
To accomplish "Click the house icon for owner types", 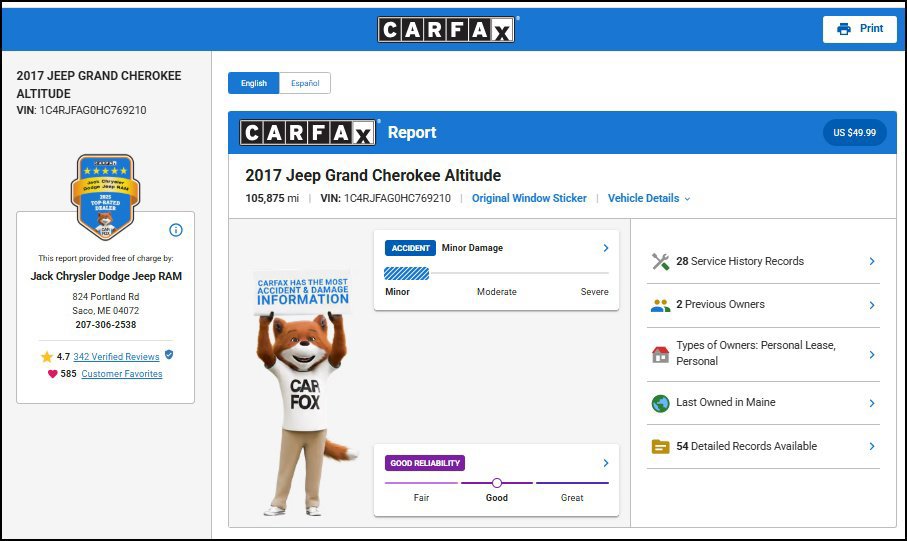I will 660,354.
